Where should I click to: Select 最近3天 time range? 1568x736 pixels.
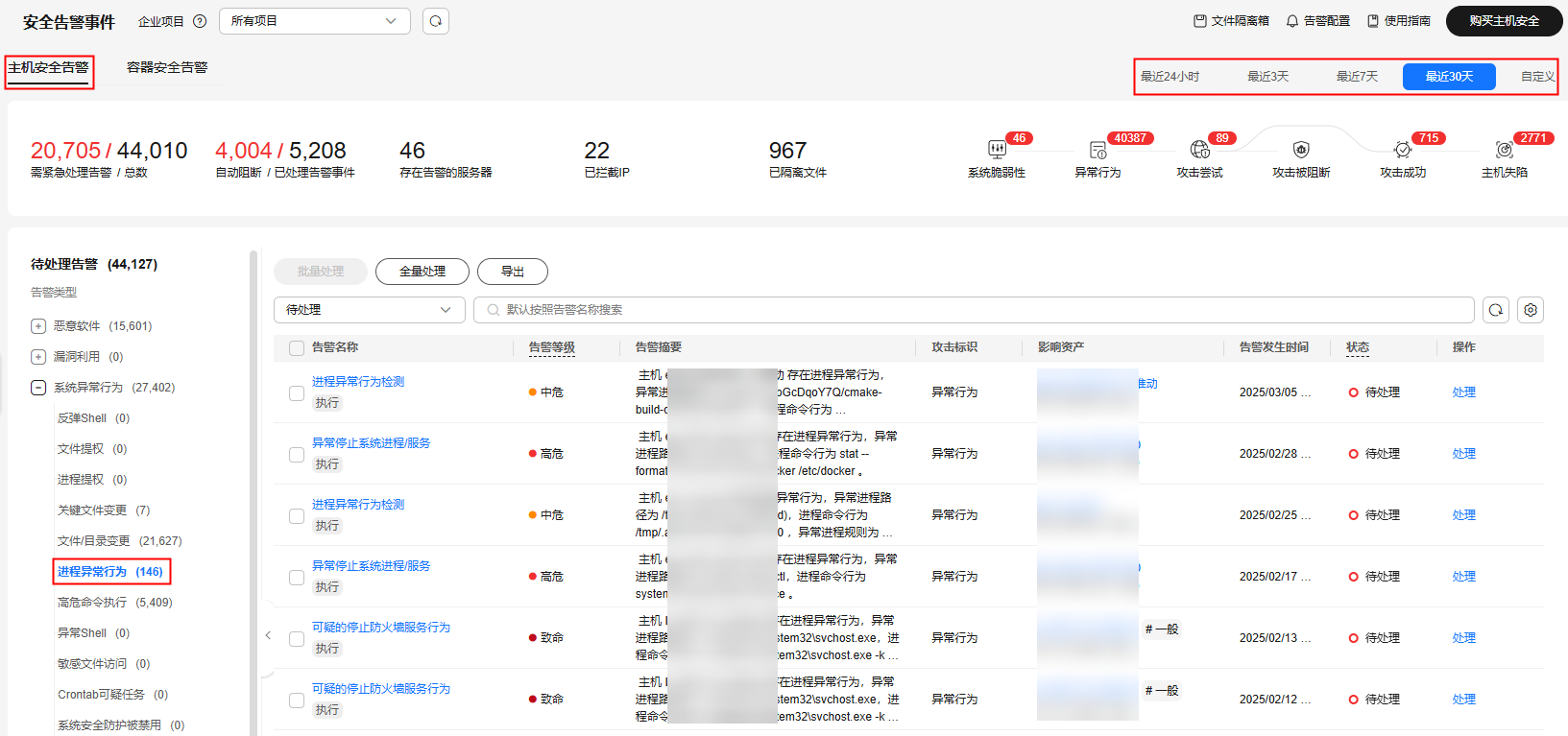[x=1267, y=77]
